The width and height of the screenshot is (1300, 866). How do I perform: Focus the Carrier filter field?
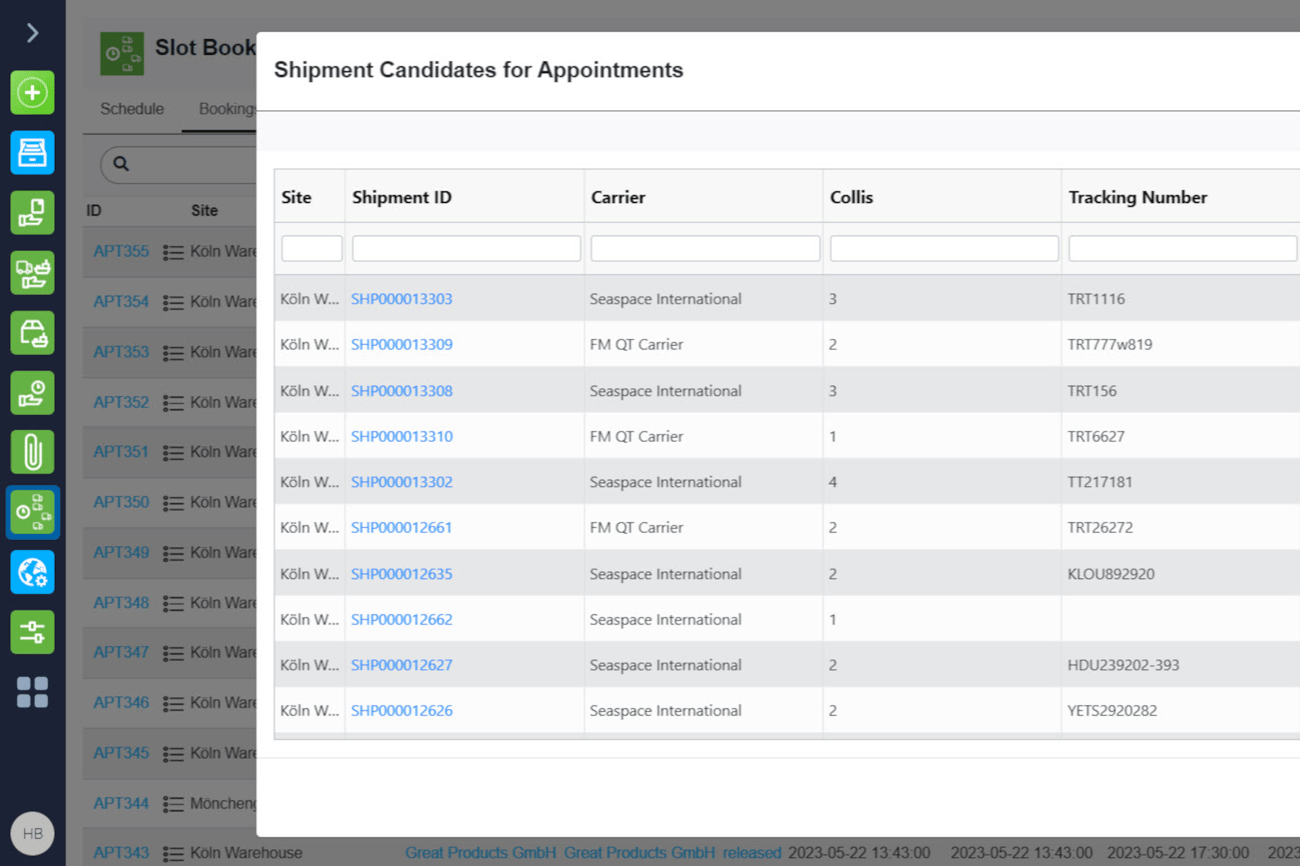[x=705, y=248]
